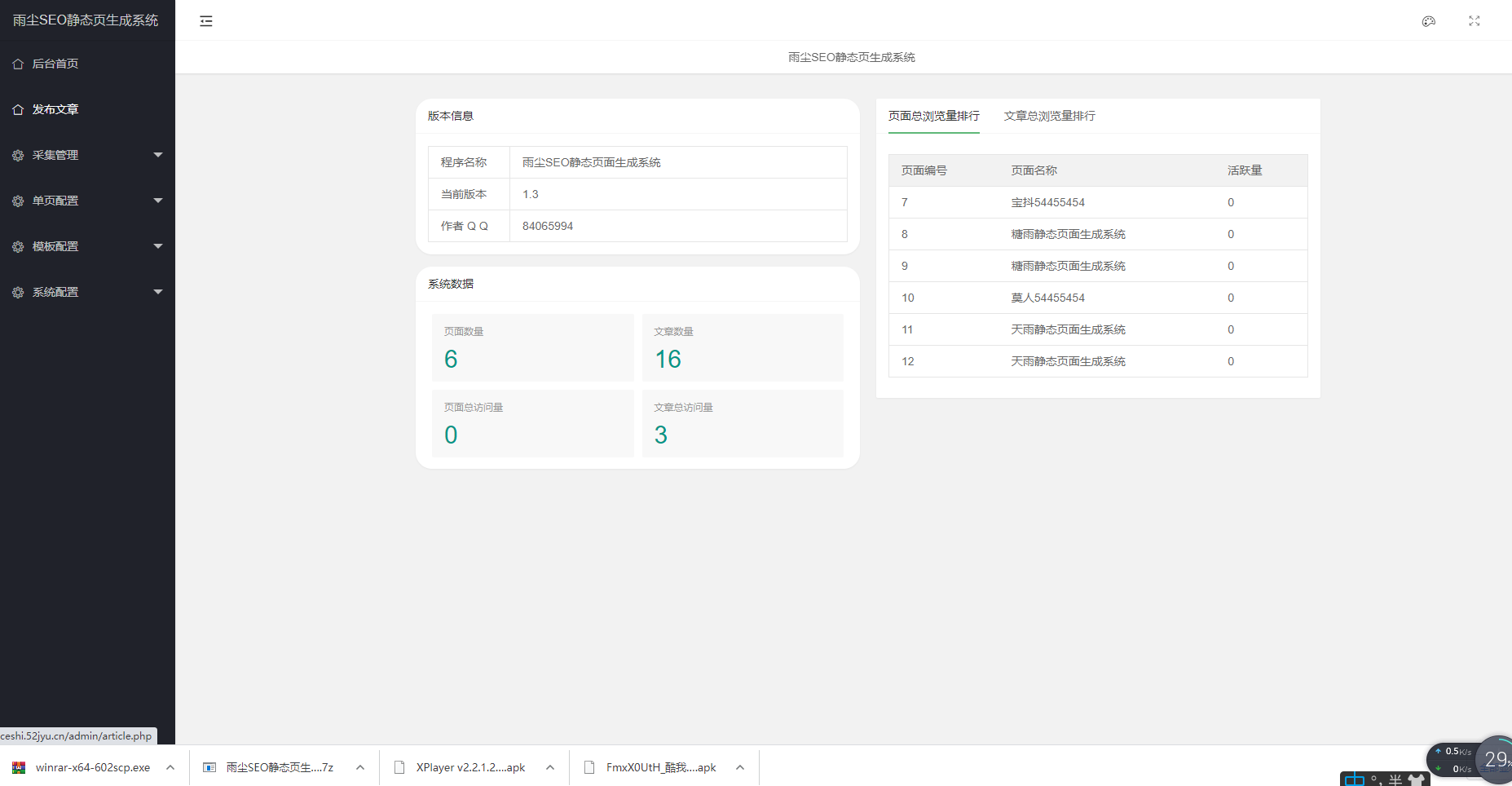
Task: Click the gear icon beside 单页配置
Action: tap(18, 201)
